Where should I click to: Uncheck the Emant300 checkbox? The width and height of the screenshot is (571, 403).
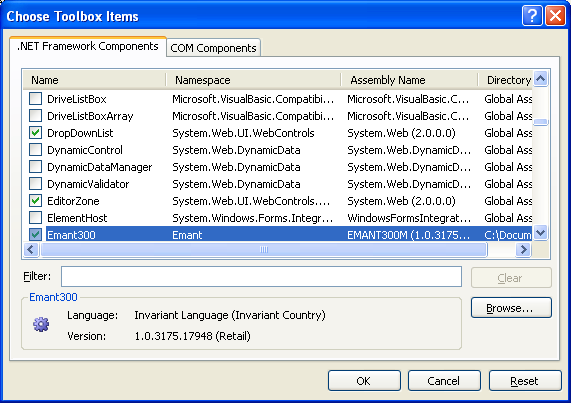click(x=35, y=234)
